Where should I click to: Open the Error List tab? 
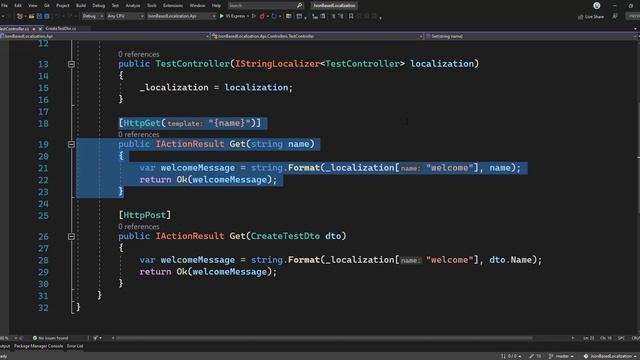pyautogui.click(x=75, y=346)
